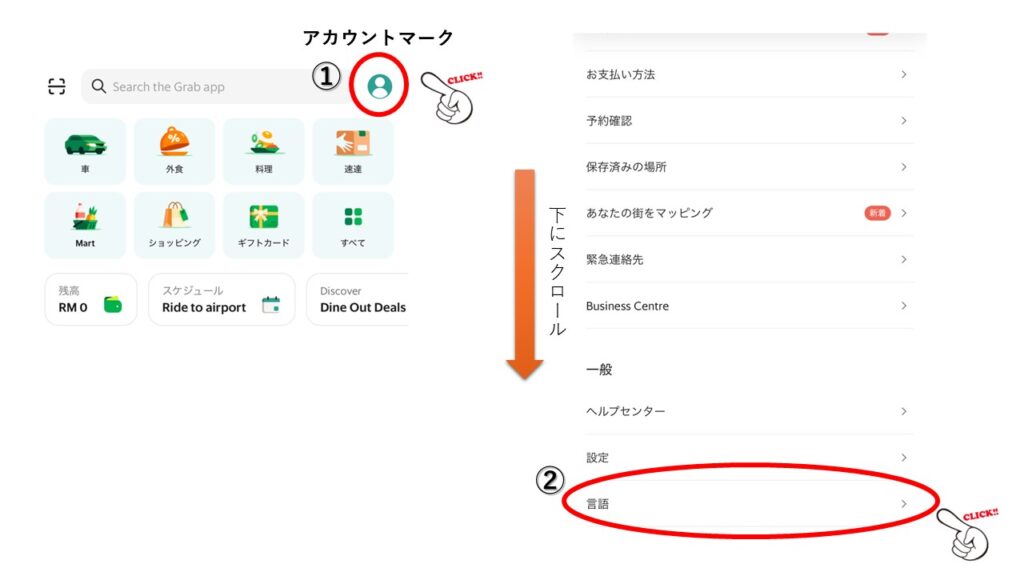Tap the account profile icon
The height and width of the screenshot is (576, 1024).
point(379,86)
